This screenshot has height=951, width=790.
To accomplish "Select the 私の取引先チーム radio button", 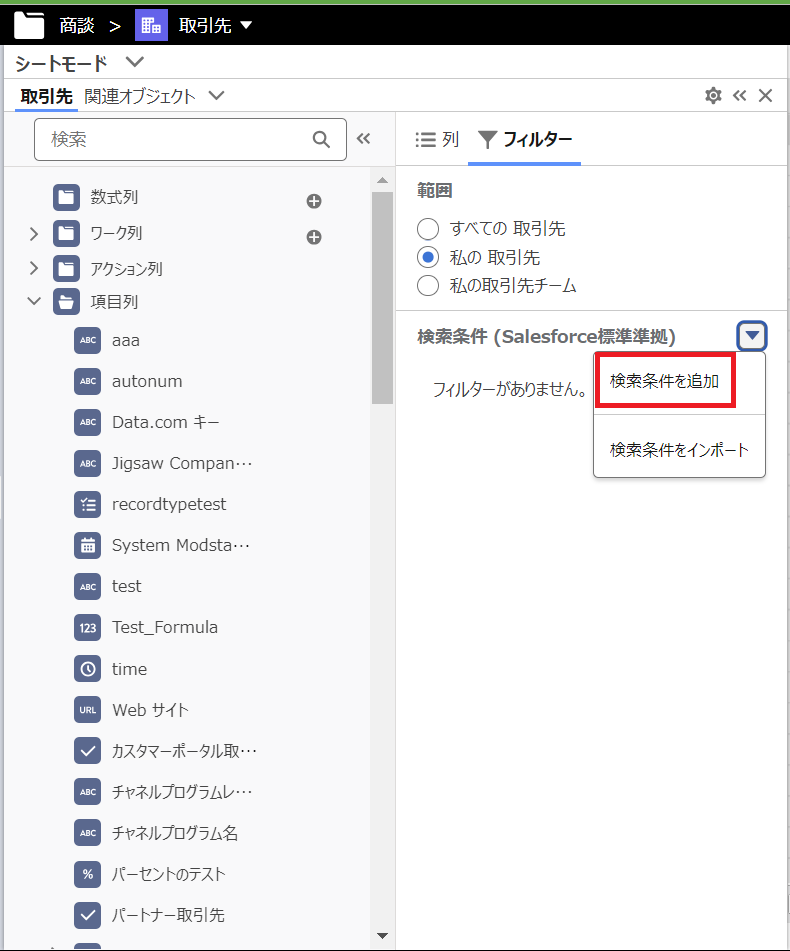I will click(x=428, y=285).
